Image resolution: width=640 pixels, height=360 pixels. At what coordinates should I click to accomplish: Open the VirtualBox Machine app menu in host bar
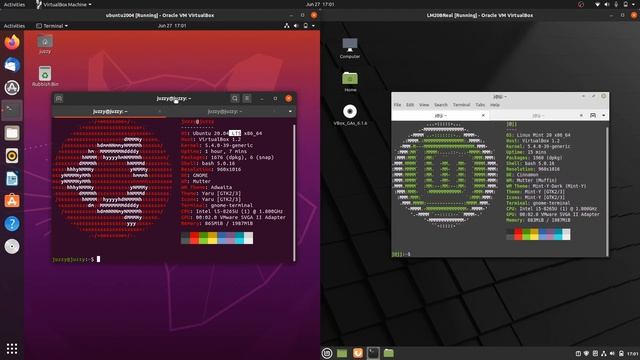tap(64, 4)
